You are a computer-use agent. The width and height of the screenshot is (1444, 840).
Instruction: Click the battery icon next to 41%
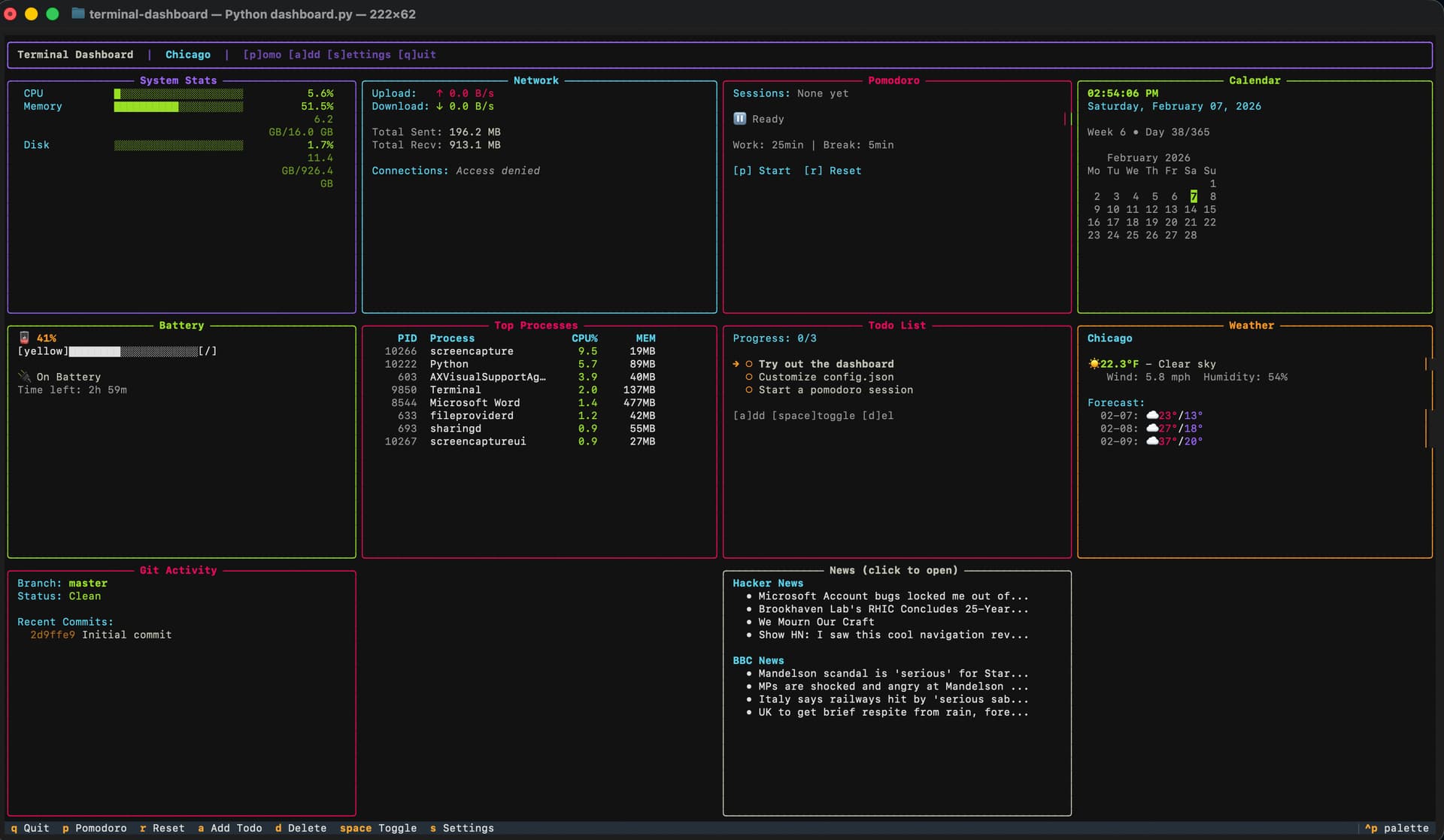pos(24,338)
